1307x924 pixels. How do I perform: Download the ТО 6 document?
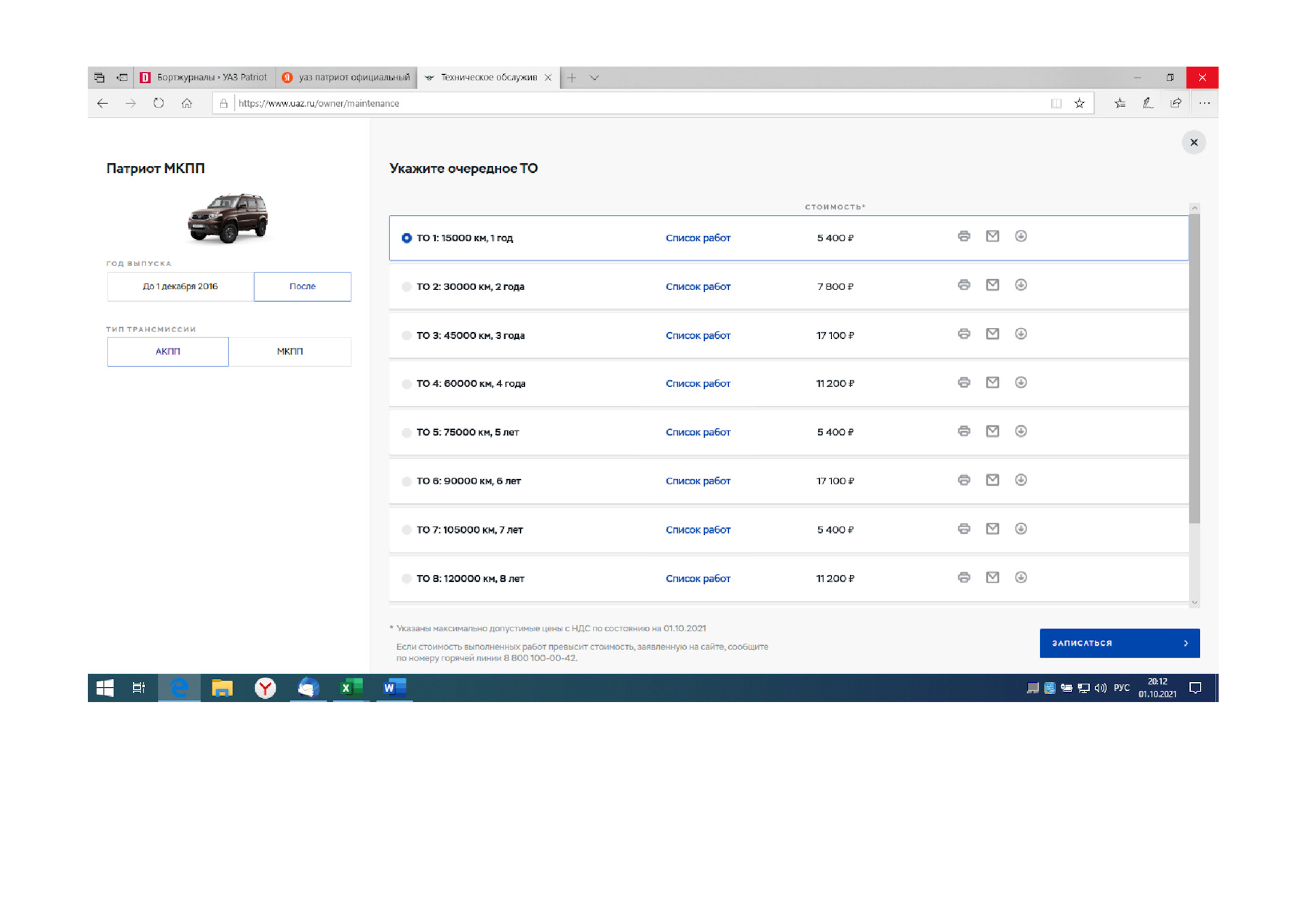1021,480
